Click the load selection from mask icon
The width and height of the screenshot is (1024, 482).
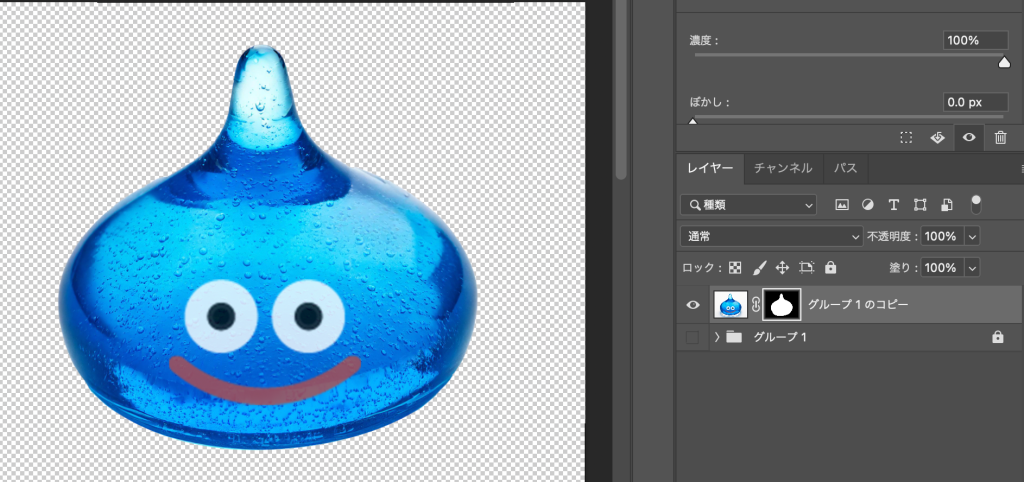(x=906, y=138)
